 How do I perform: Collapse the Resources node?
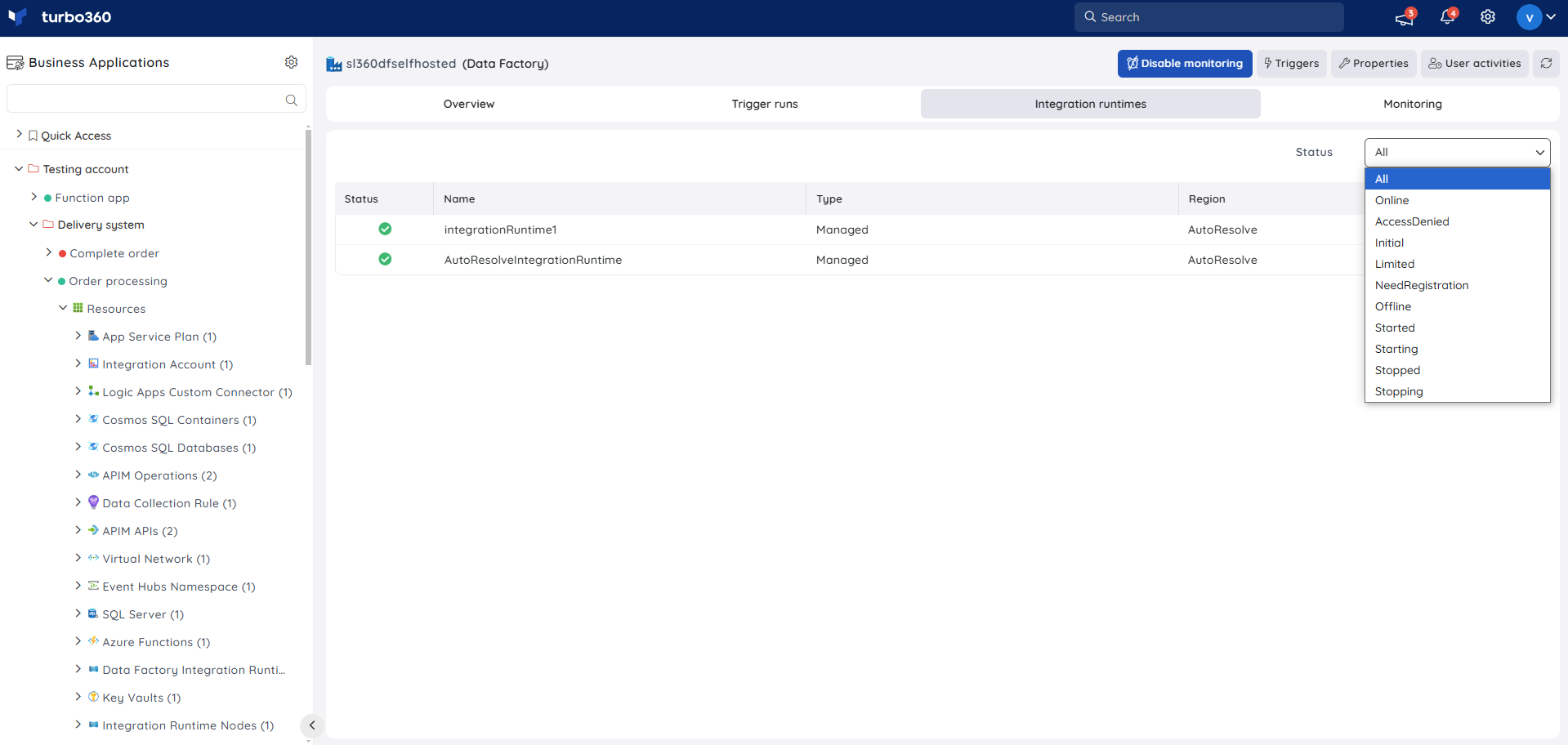pyautogui.click(x=63, y=308)
